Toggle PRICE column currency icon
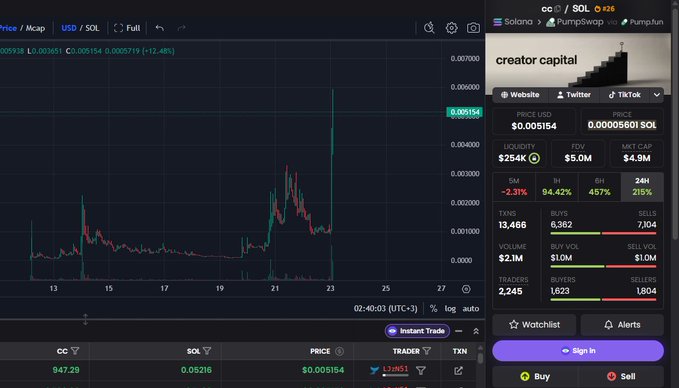The image size is (679, 388). pos(340,351)
